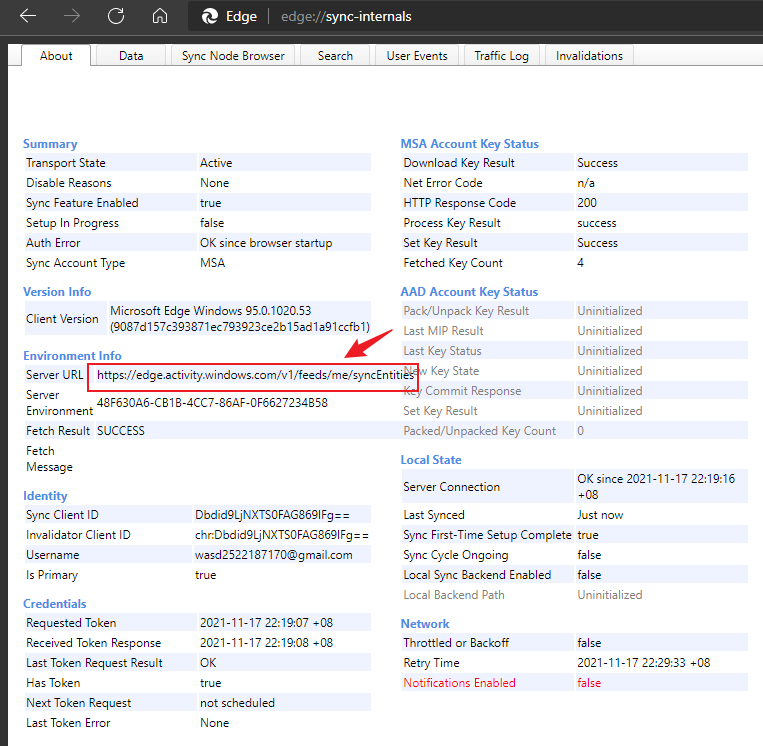This screenshot has width=763, height=746.
Task: Select Received Token Response timestamp 22:19:08
Action: click(x=266, y=643)
